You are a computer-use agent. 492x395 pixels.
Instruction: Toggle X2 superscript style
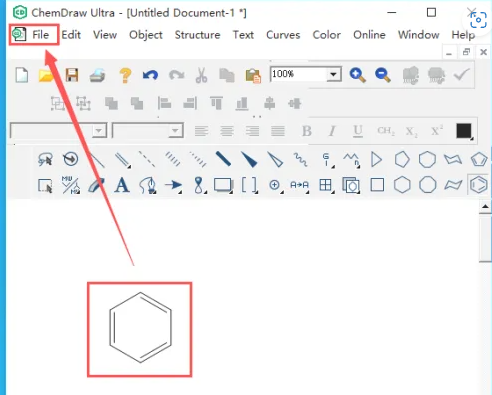pos(437,130)
